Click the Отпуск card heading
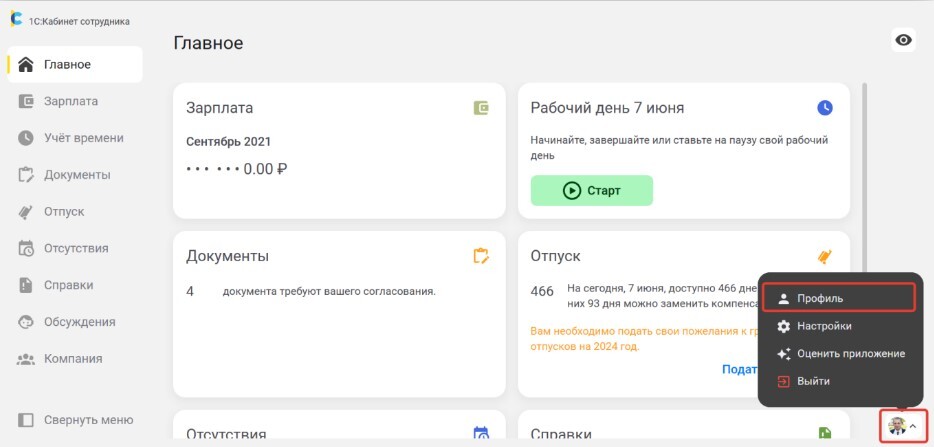The width and height of the screenshot is (934, 447). pyautogui.click(x=555, y=256)
